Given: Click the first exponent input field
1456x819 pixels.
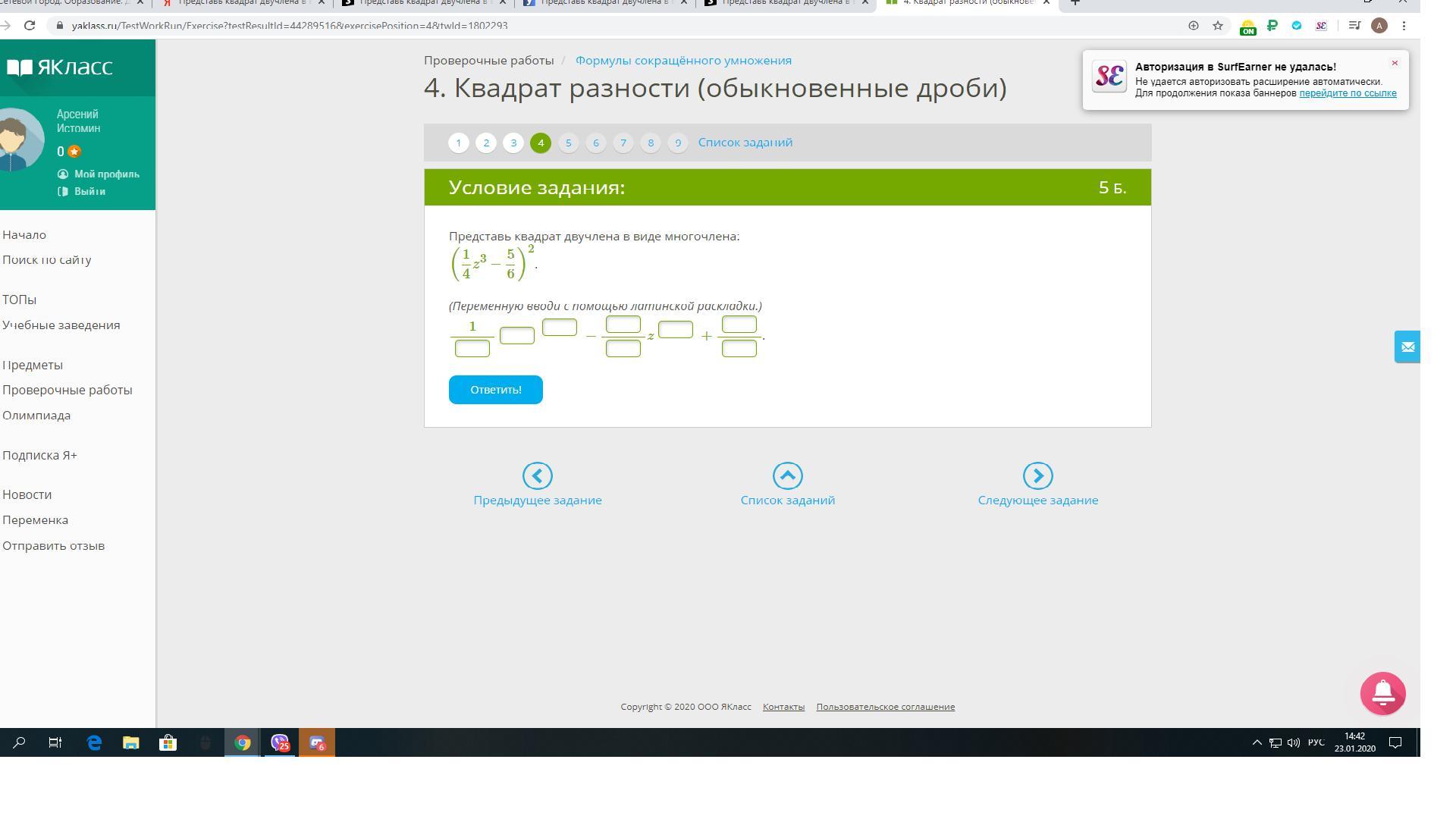Looking at the screenshot, I should pos(560,327).
